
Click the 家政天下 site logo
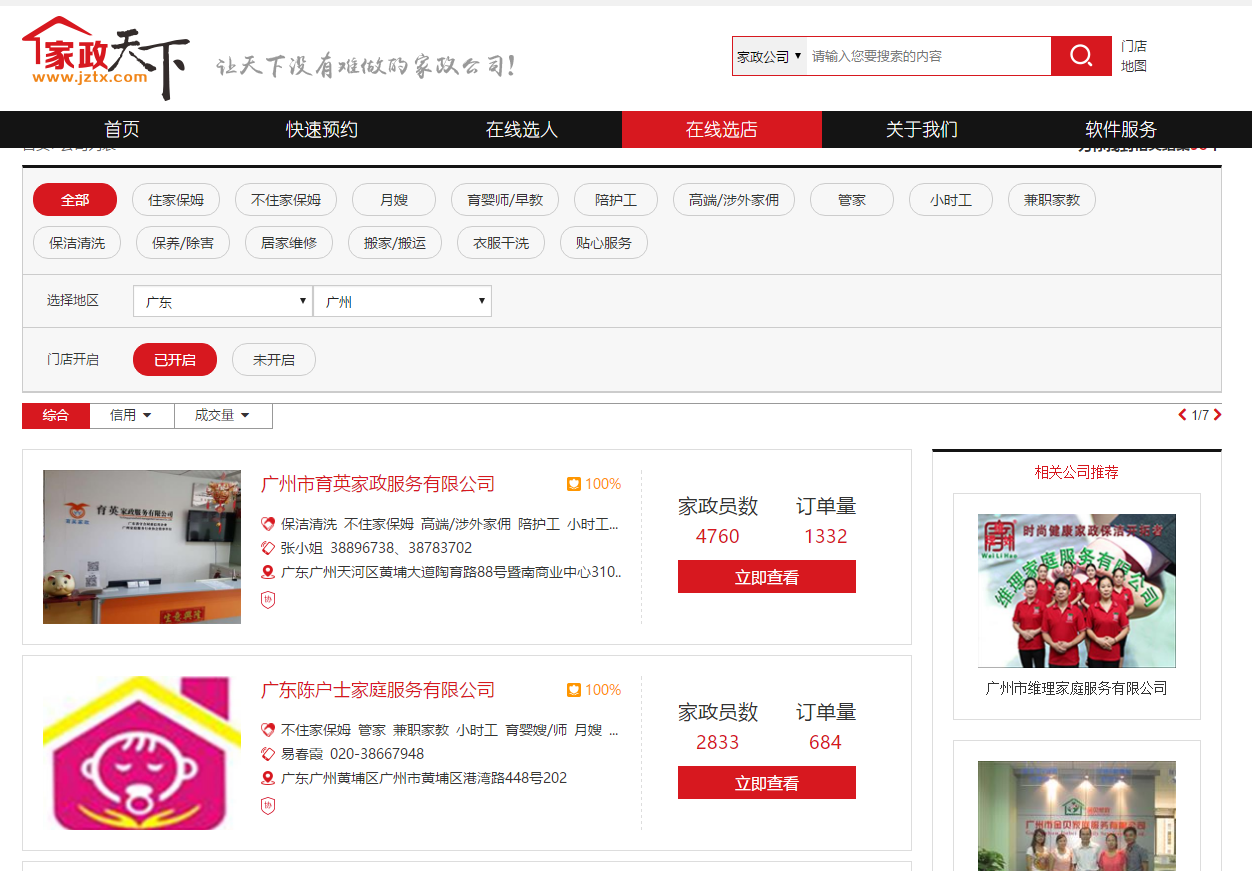pyautogui.click(x=106, y=58)
